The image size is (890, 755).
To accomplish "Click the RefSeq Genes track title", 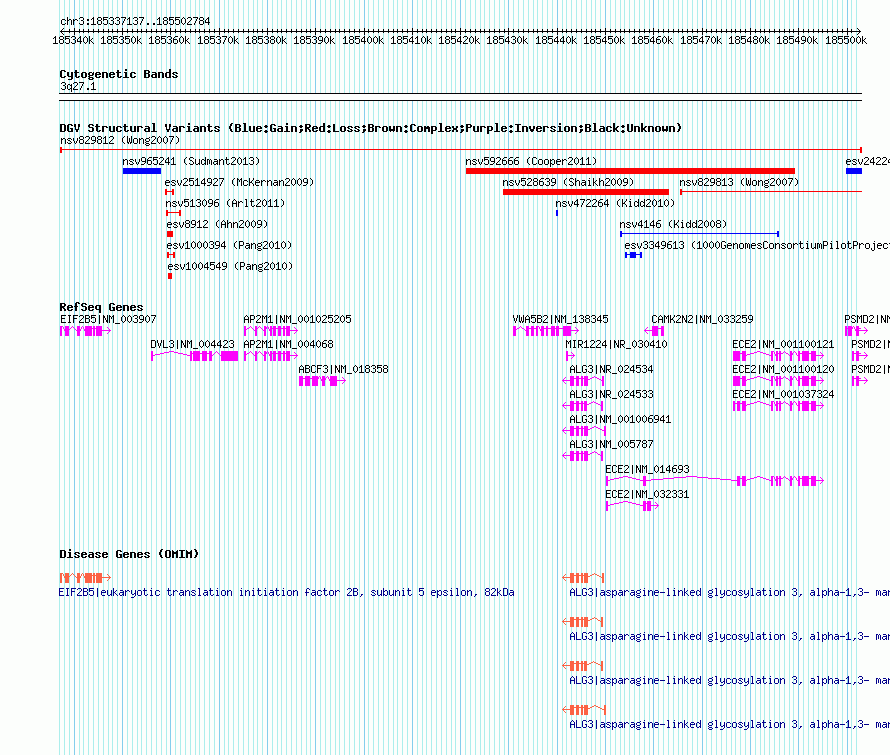I will pyautogui.click(x=101, y=307).
